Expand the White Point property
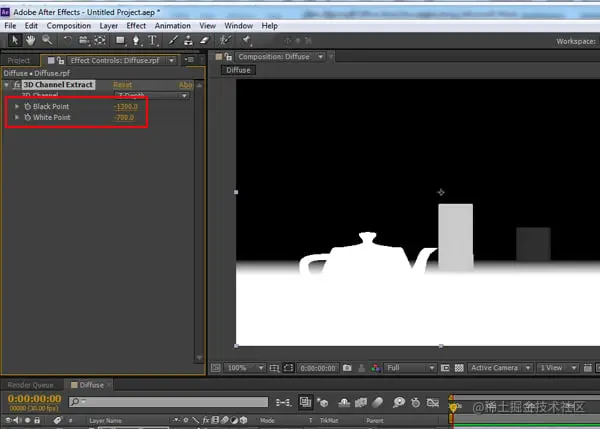Screen dimensions: 600x429 pos(16,117)
